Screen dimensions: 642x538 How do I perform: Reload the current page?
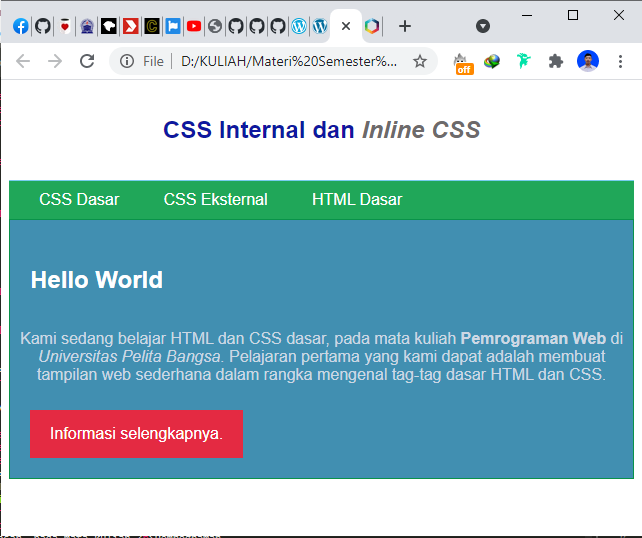click(x=87, y=61)
